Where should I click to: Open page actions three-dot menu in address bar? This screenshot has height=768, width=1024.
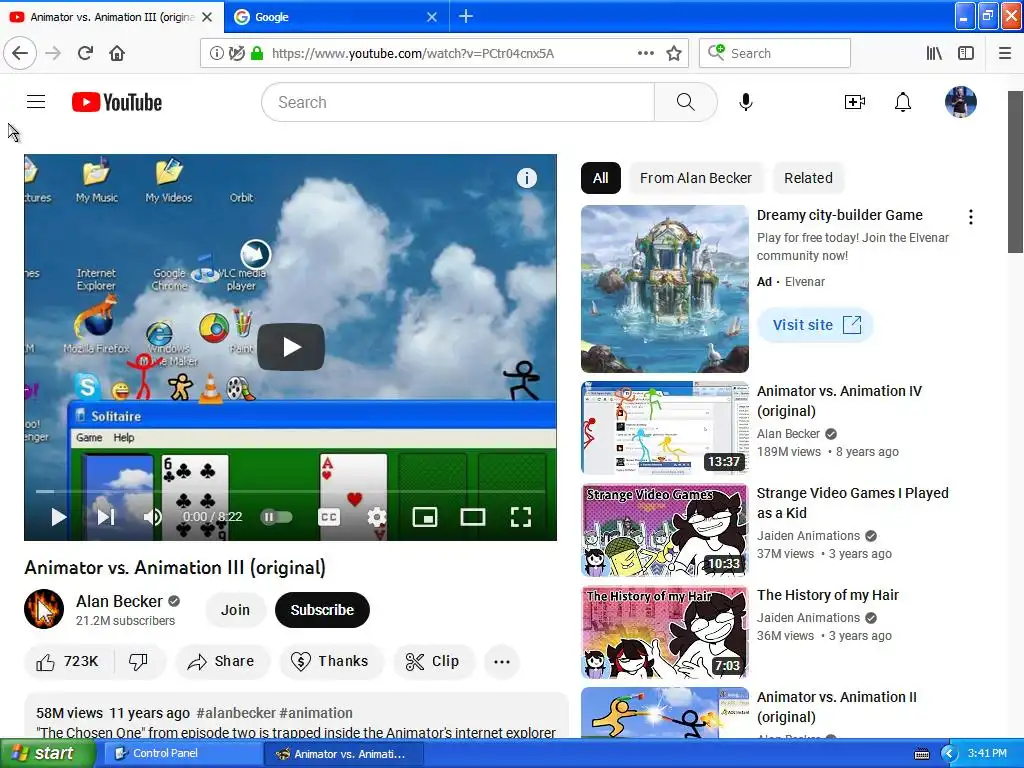[x=645, y=53]
